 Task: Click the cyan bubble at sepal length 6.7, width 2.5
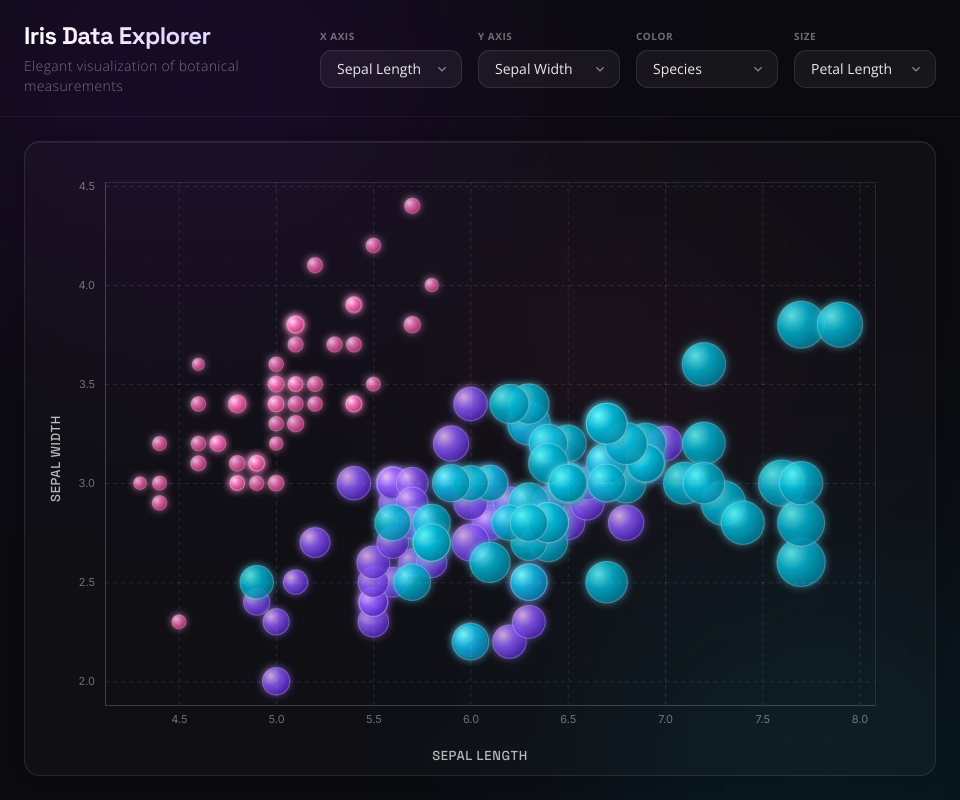[x=607, y=582]
